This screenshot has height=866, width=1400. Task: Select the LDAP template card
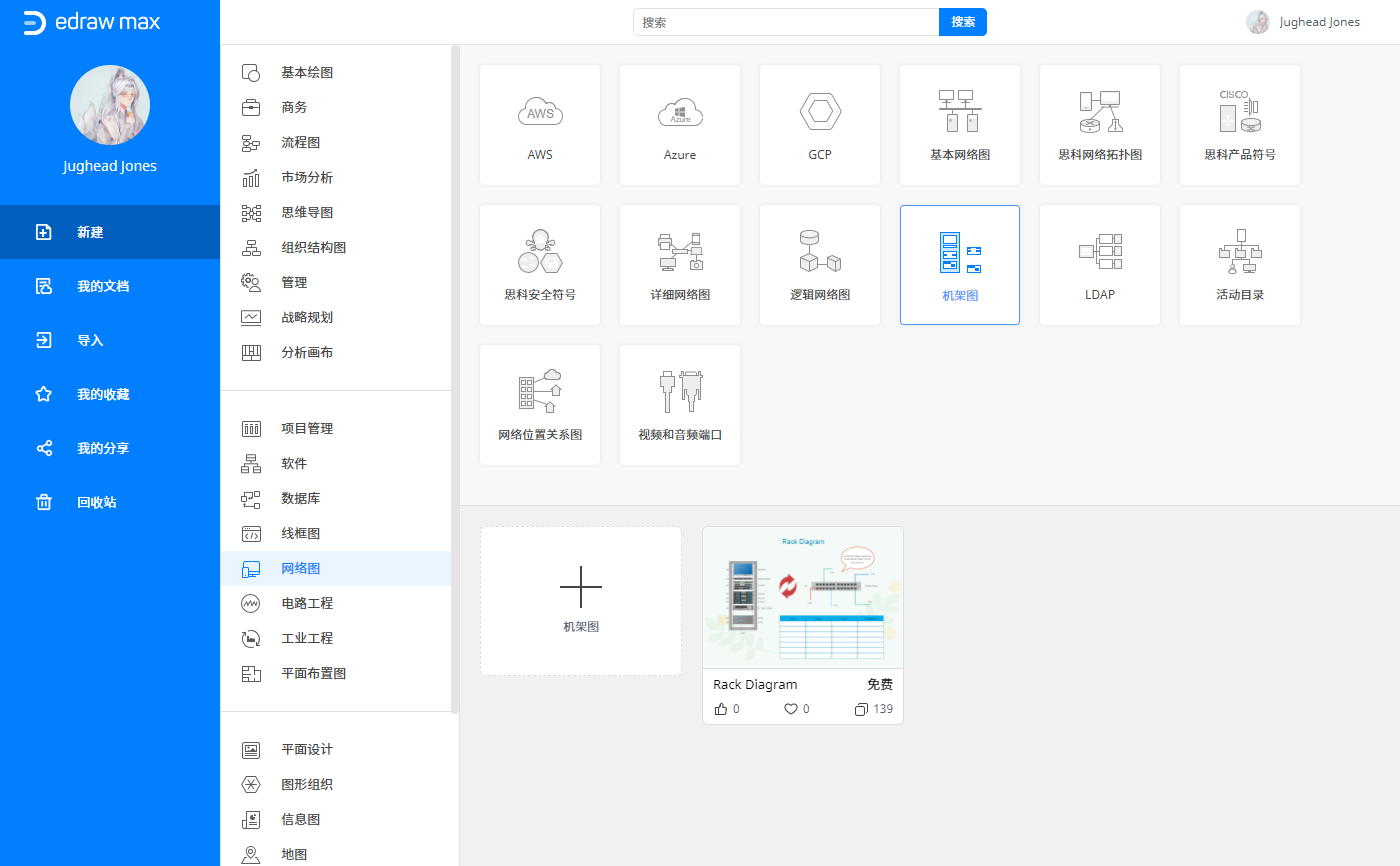(1100, 265)
